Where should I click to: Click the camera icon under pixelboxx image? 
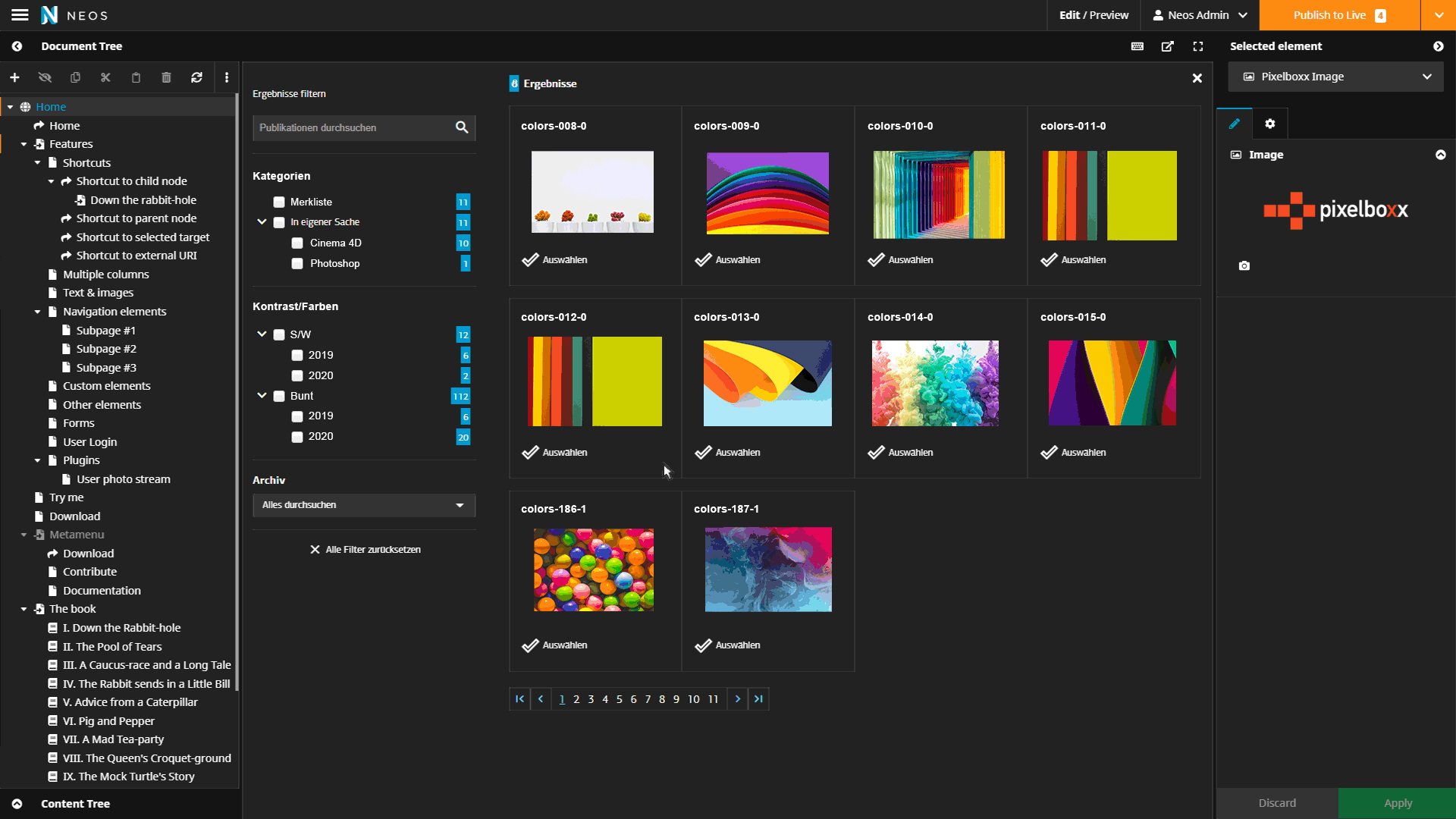1244,265
